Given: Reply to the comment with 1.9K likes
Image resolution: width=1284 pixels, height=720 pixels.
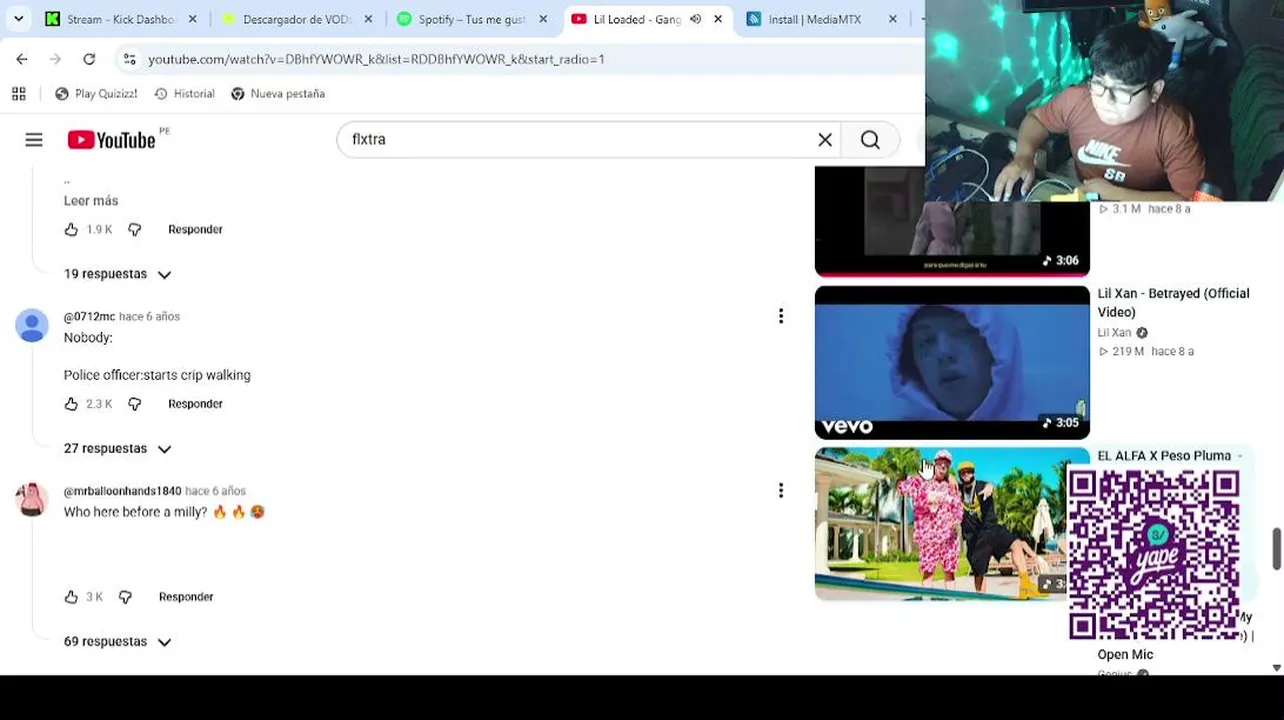Looking at the screenshot, I should (x=195, y=230).
